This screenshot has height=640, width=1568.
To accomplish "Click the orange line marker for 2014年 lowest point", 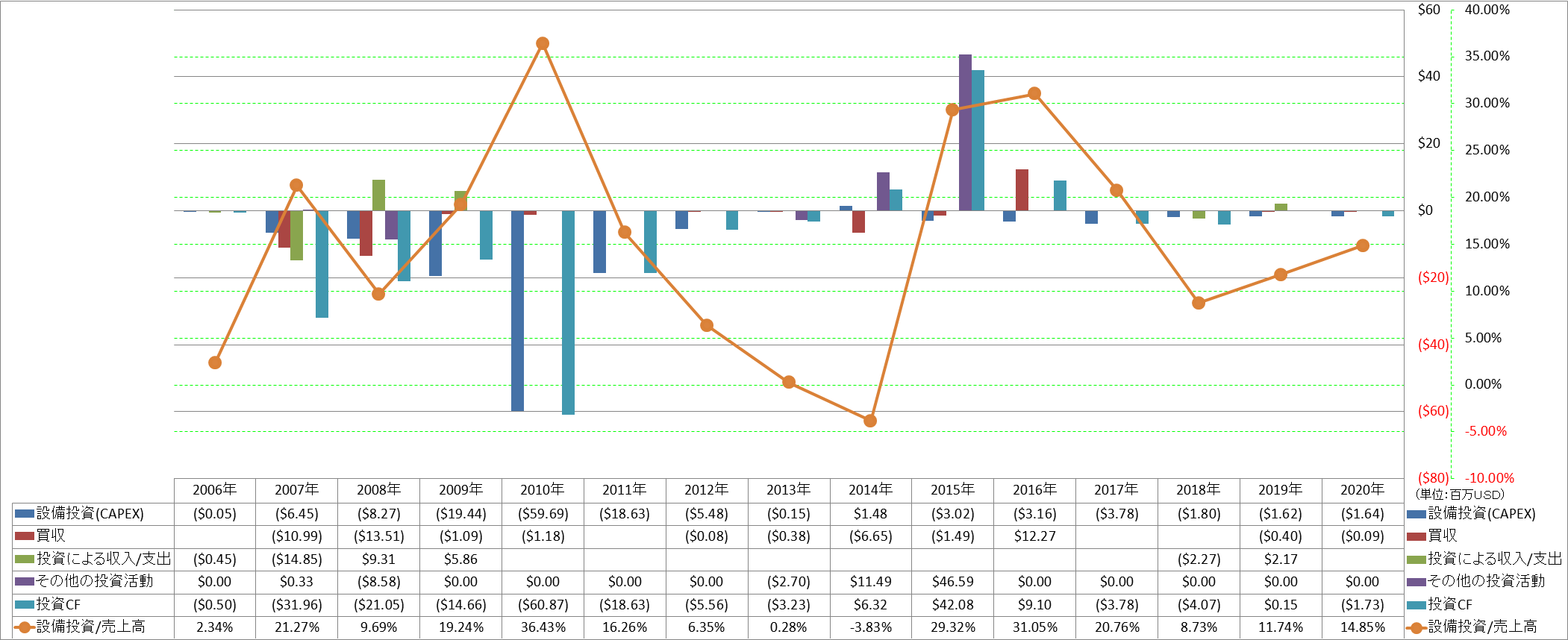I will (870, 421).
